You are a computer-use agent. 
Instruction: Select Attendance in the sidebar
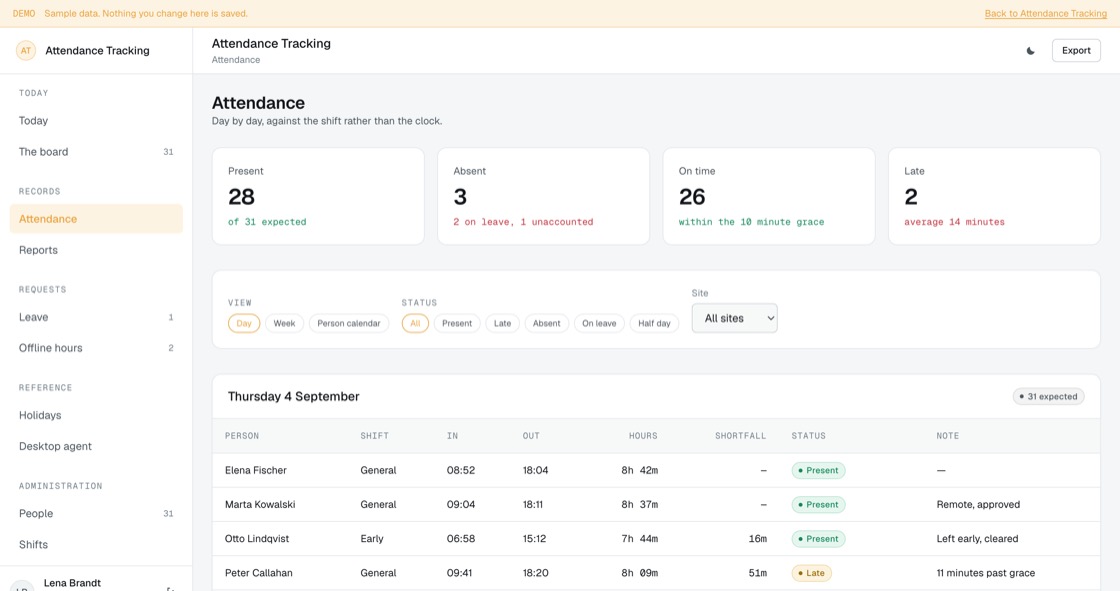click(x=96, y=219)
